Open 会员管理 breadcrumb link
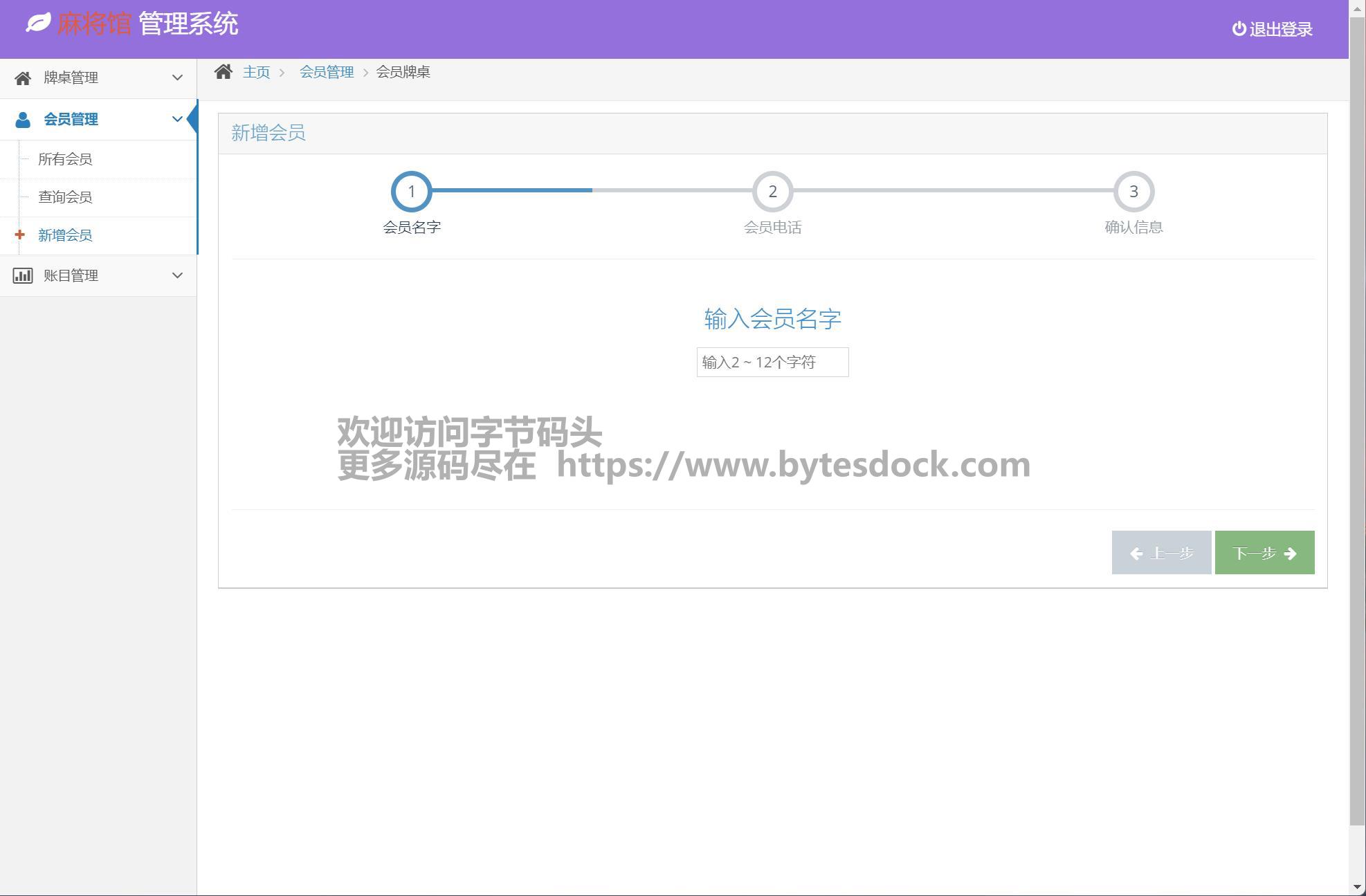This screenshot has width=1366, height=896. [326, 72]
